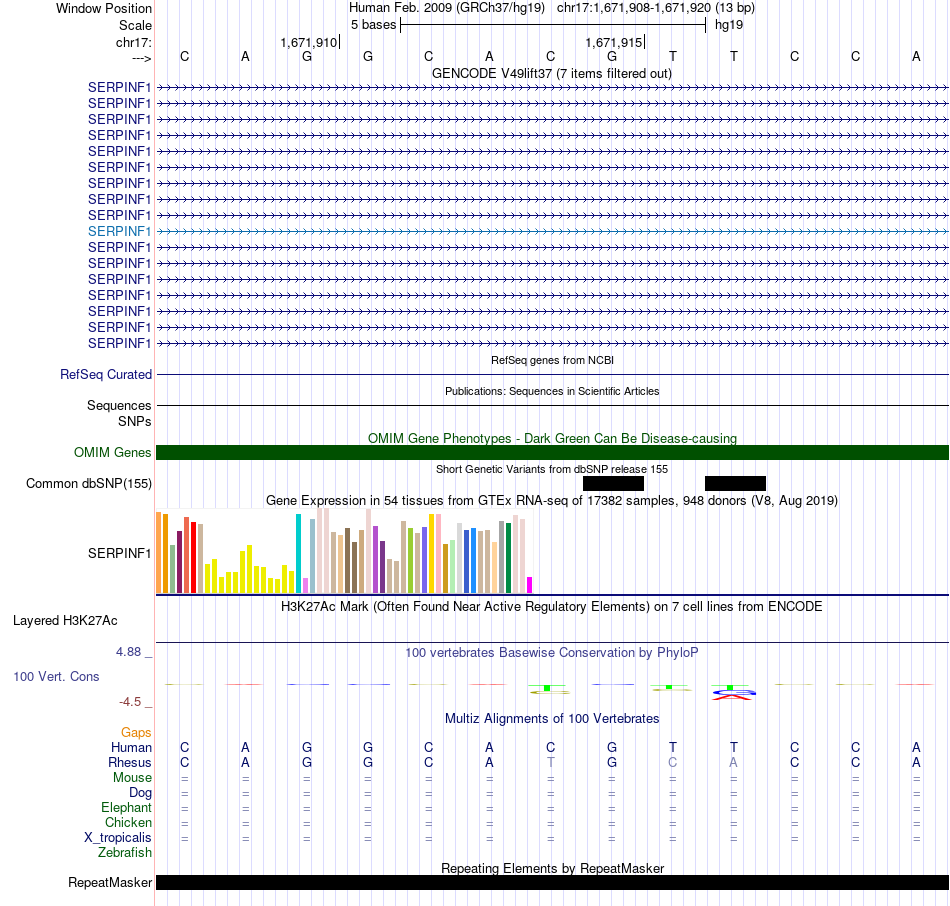Image resolution: width=950 pixels, height=906 pixels.
Task: Click the Elephant species row label
Action: tap(127, 807)
